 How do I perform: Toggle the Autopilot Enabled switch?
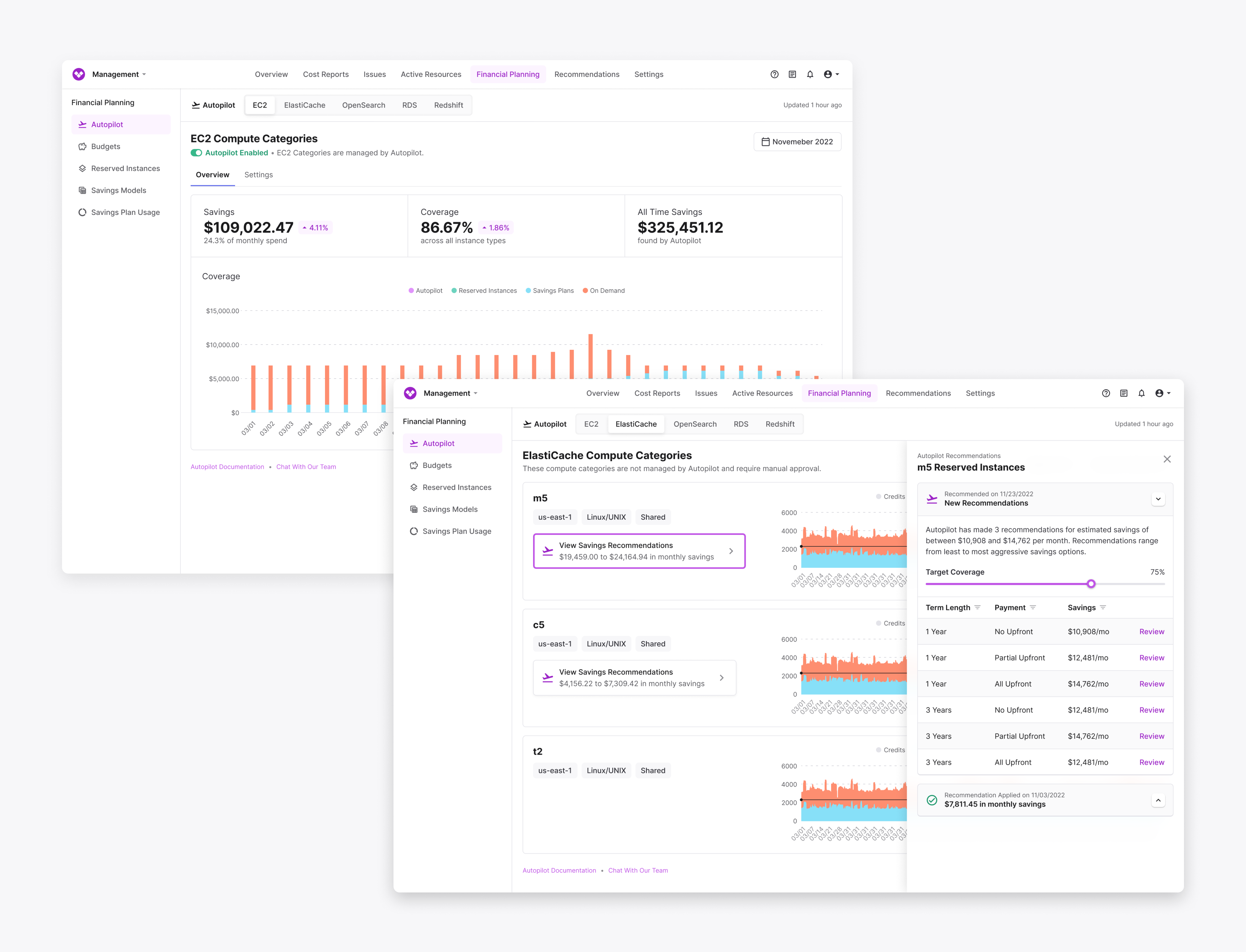click(197, 153)
